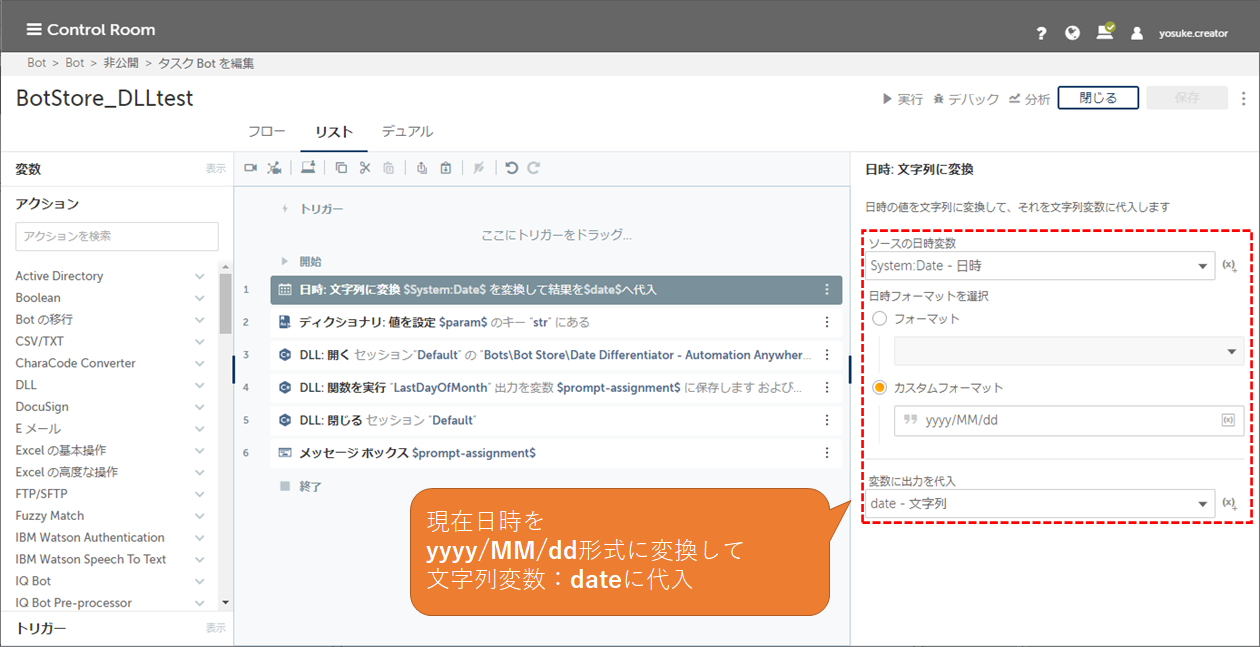Click the paste toolbar icon
Viewport: 1260px width, 647px height.
(389, 168)
